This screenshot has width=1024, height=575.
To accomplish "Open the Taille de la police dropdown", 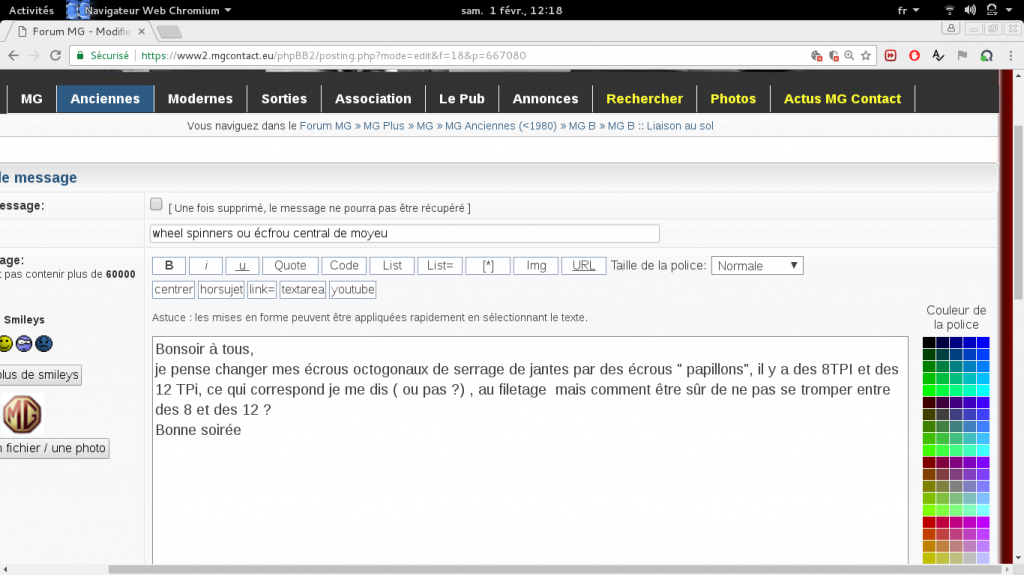I will 757,266.
